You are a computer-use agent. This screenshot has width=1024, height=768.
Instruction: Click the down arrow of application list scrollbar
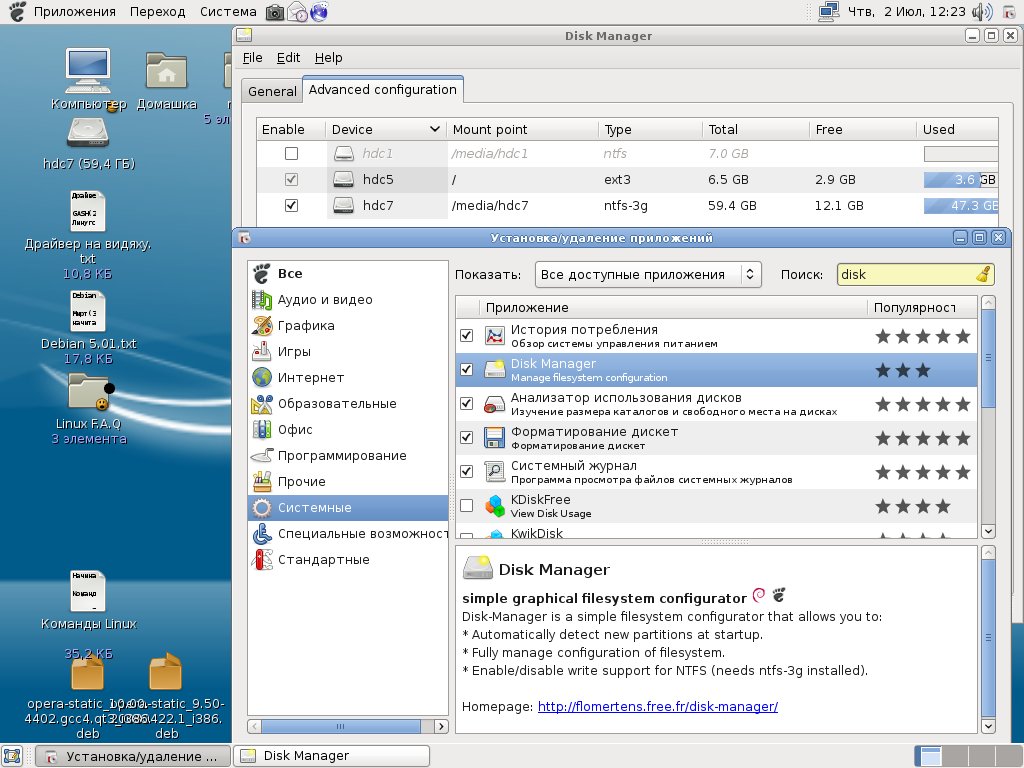[x=988, y=532]
